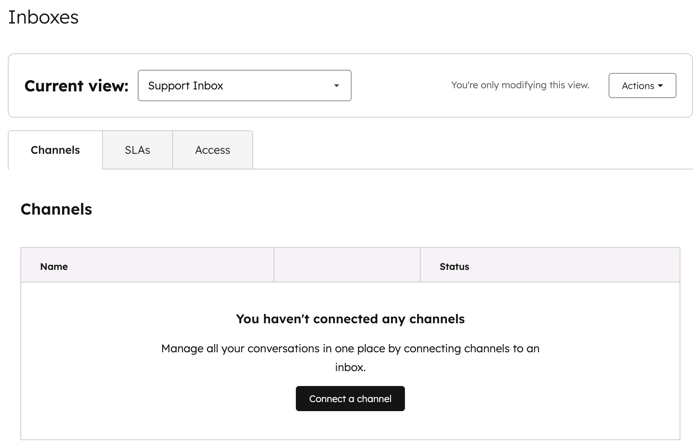Click the Inboxes page title
This screenshot has width=700, height=448.
pos(43,17)
